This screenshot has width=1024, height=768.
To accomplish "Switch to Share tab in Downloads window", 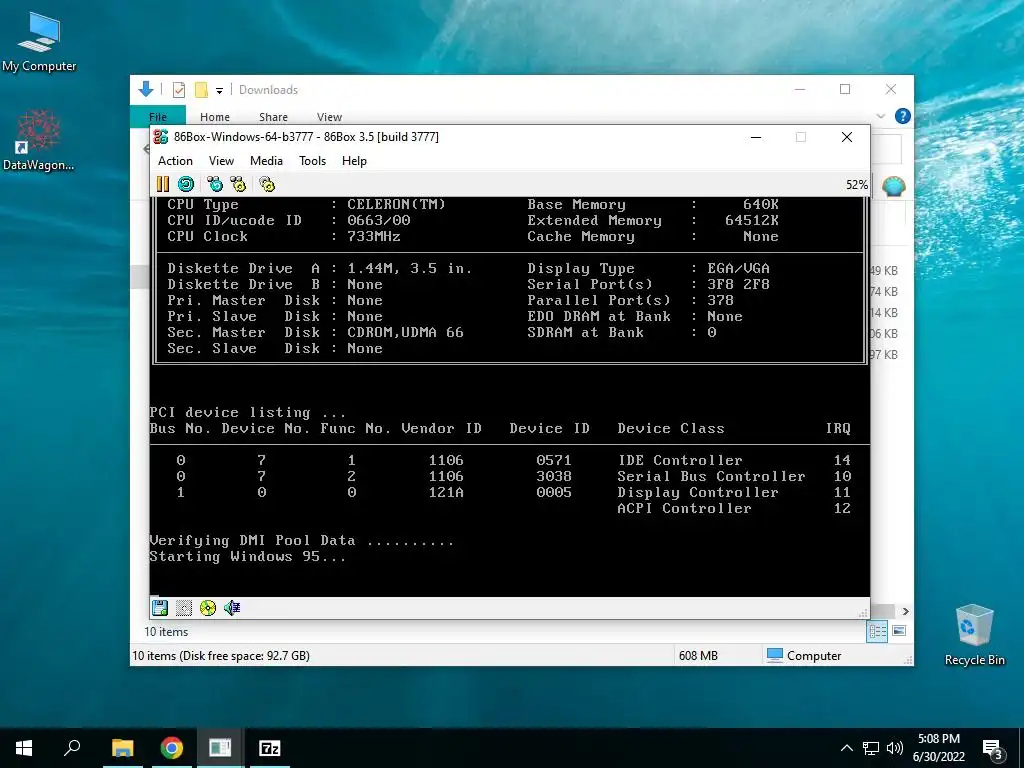I will point(273,117).
